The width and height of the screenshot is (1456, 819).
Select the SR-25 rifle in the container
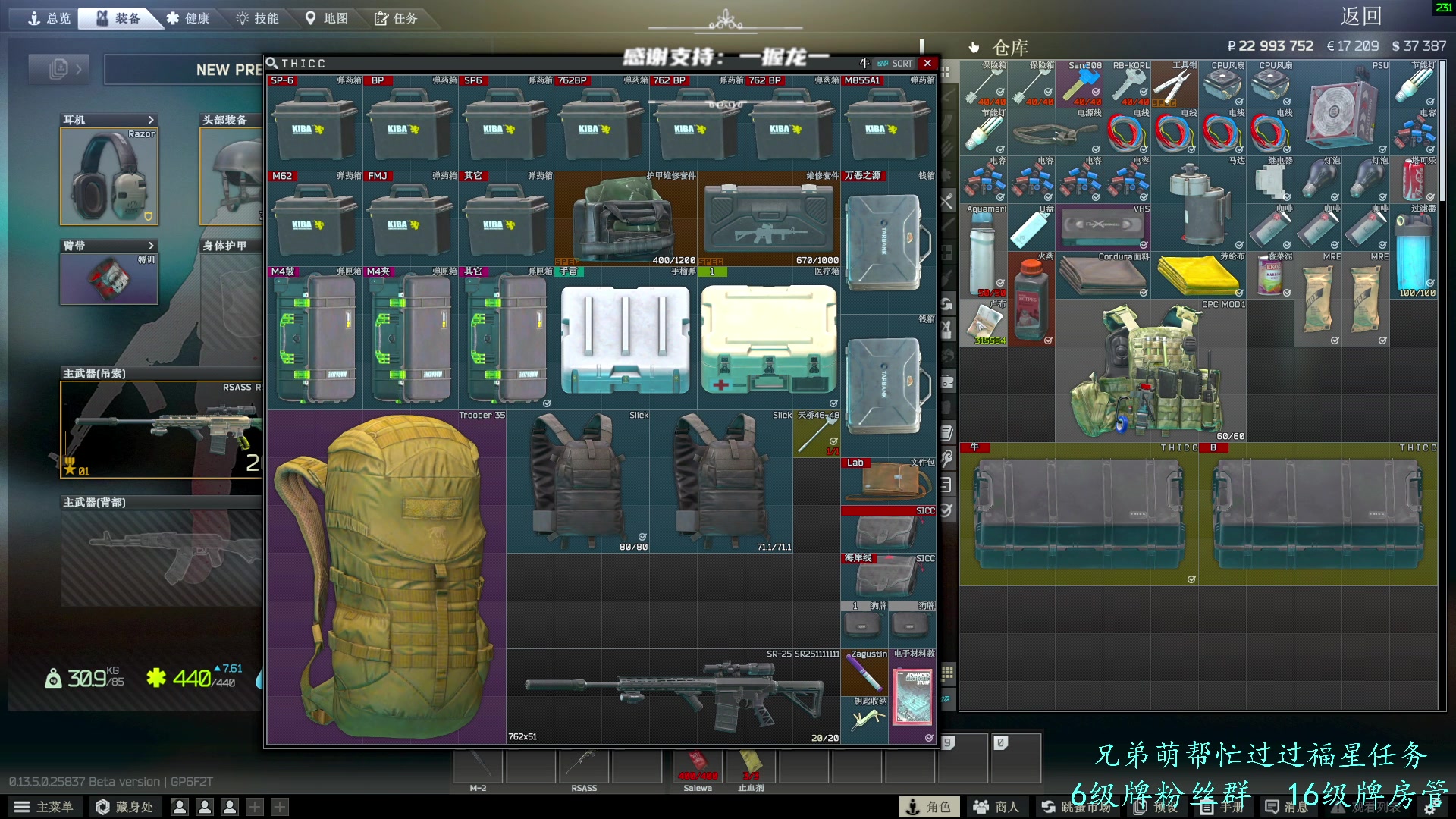(x=673, y=696)
